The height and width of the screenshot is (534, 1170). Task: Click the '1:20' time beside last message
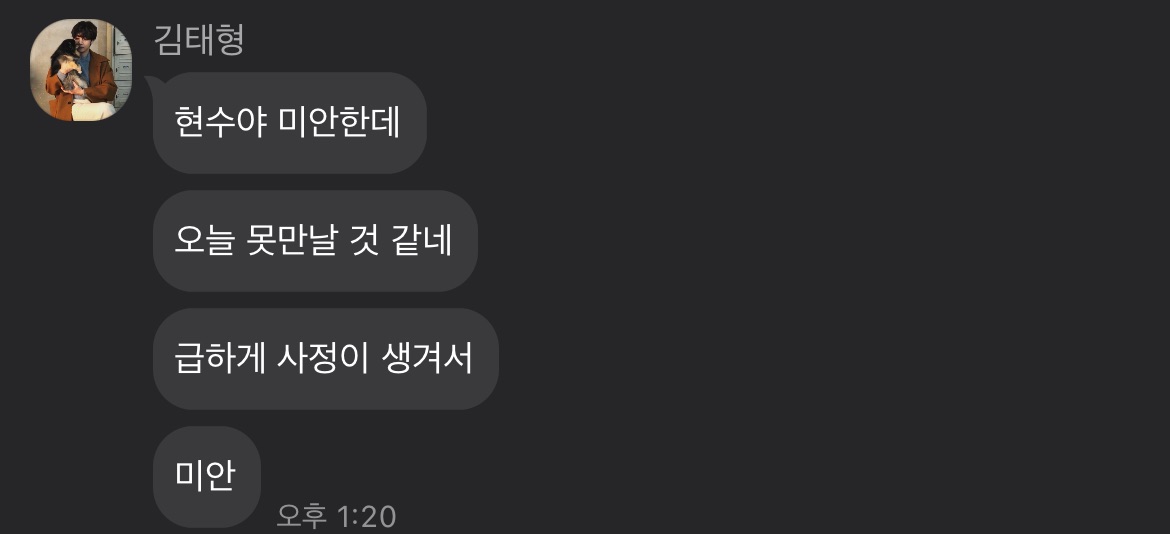(x=366, y=516)
